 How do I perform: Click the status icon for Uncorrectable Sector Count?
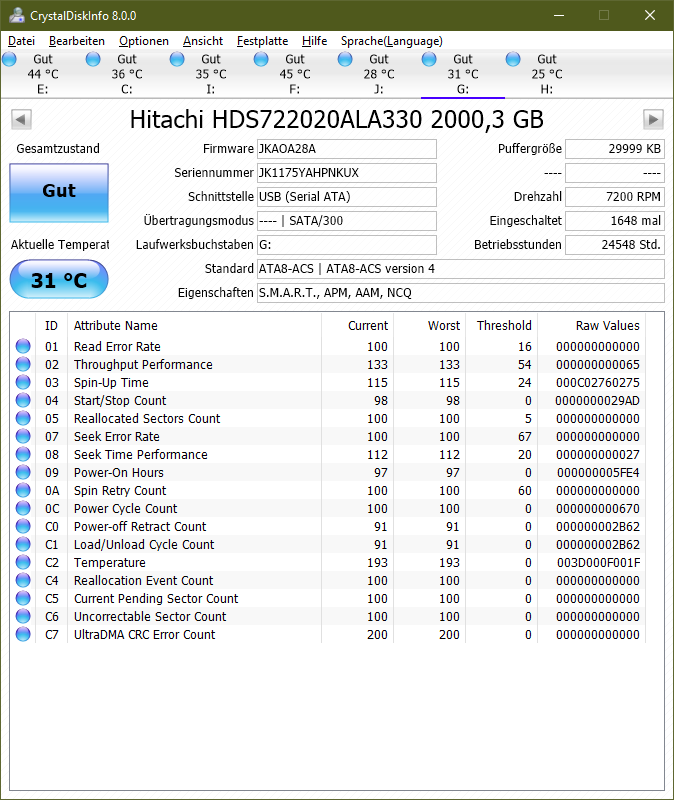pyautogui.click(x=23, y=616)
